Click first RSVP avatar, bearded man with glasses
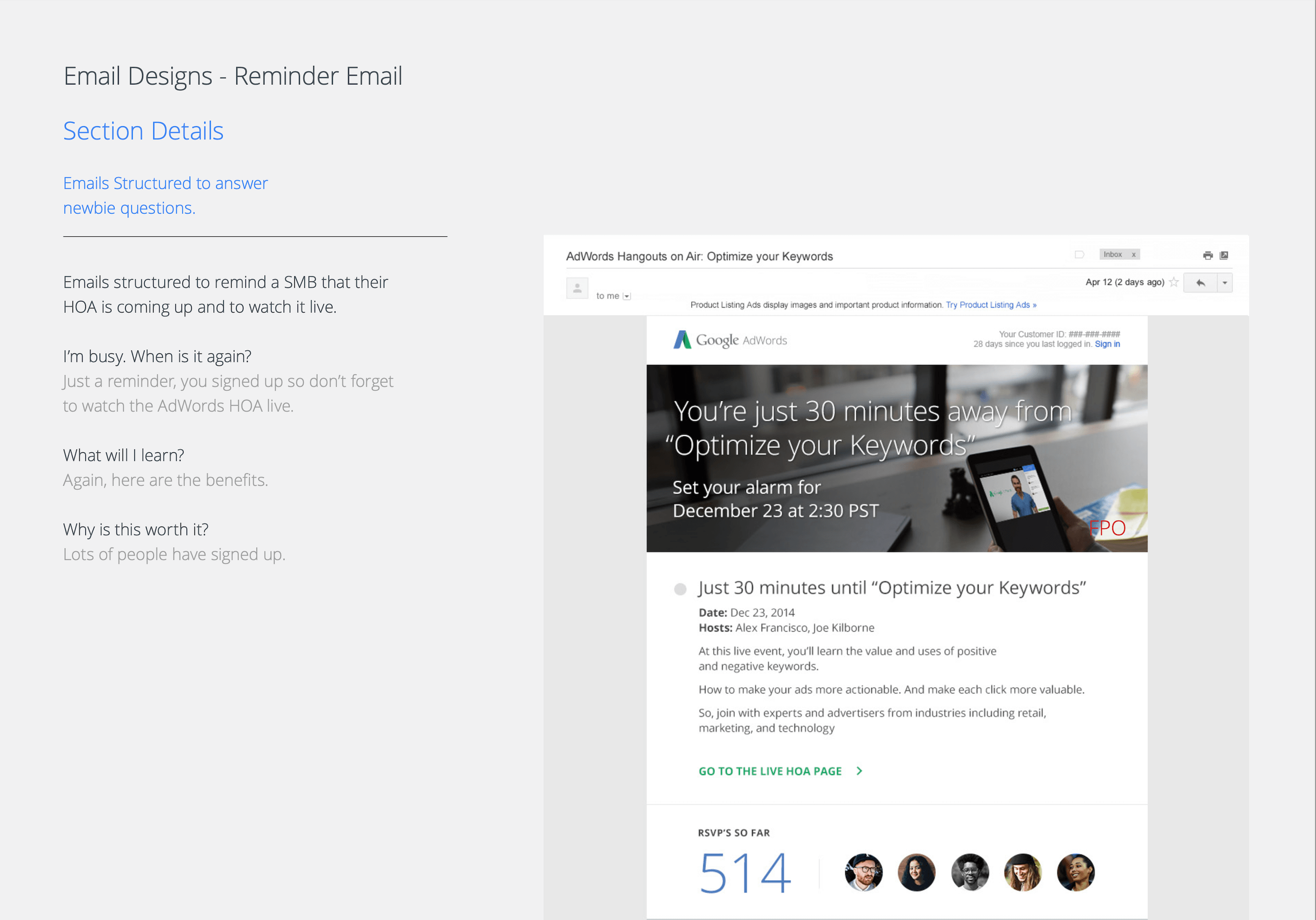 [x=863, y=873]
